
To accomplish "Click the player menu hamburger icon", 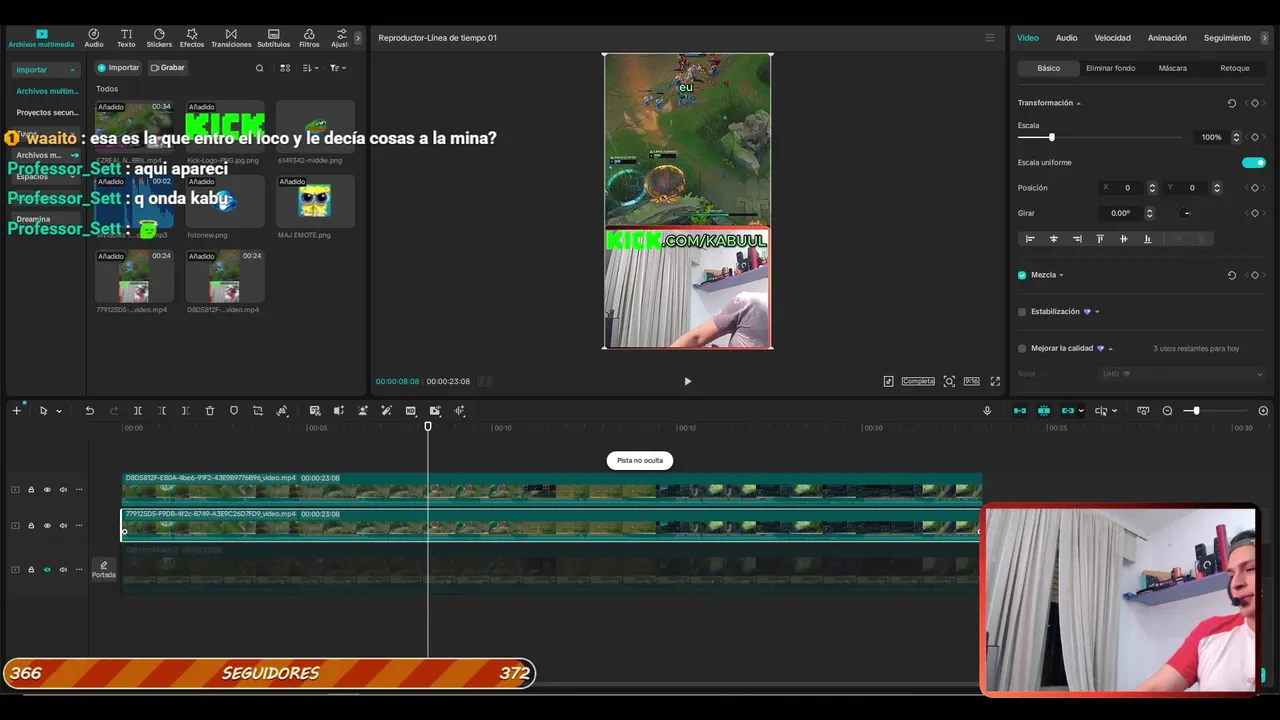I will [x=990, y=38].
